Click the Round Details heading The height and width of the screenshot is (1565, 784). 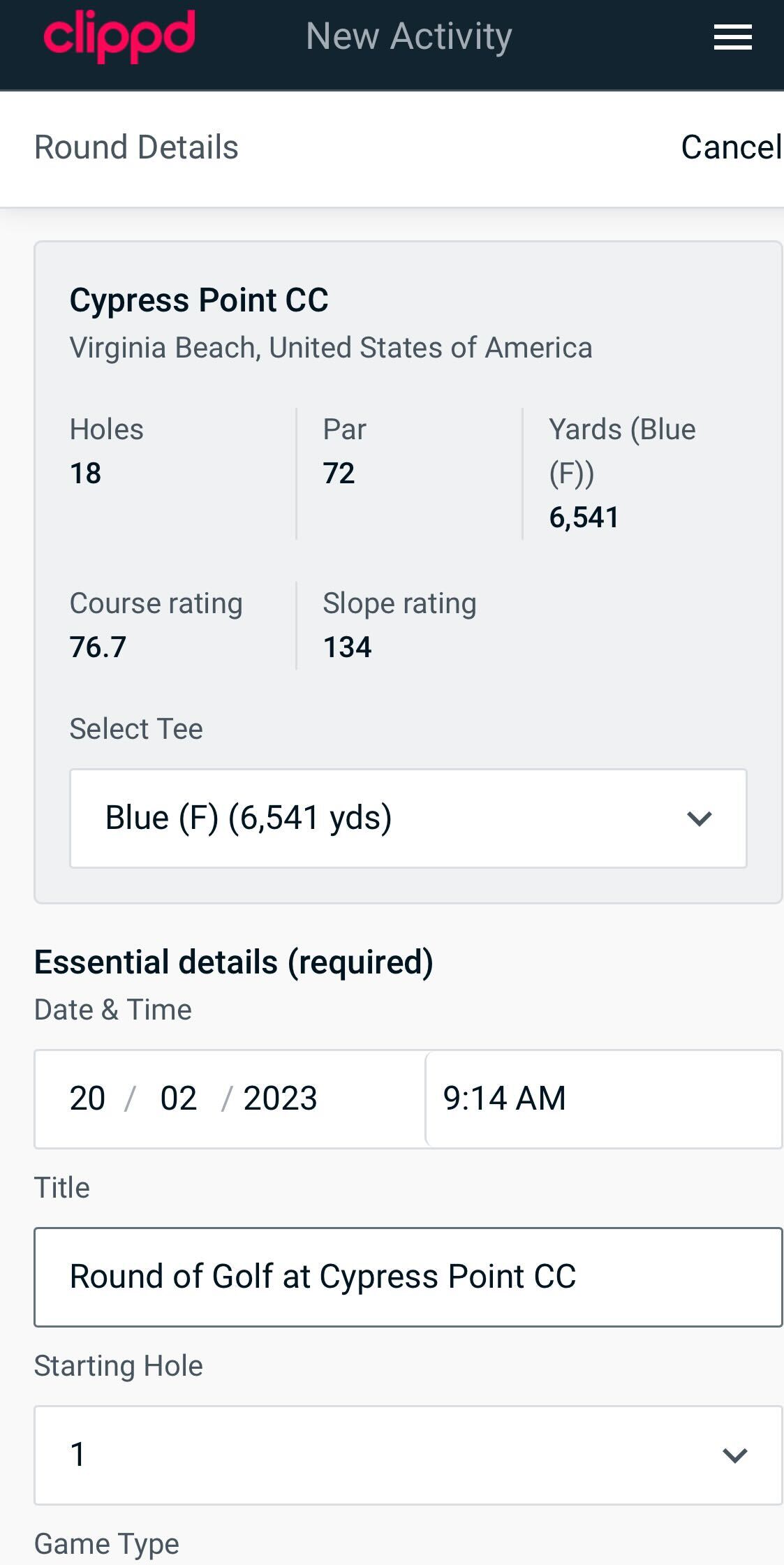pos(137,147)
